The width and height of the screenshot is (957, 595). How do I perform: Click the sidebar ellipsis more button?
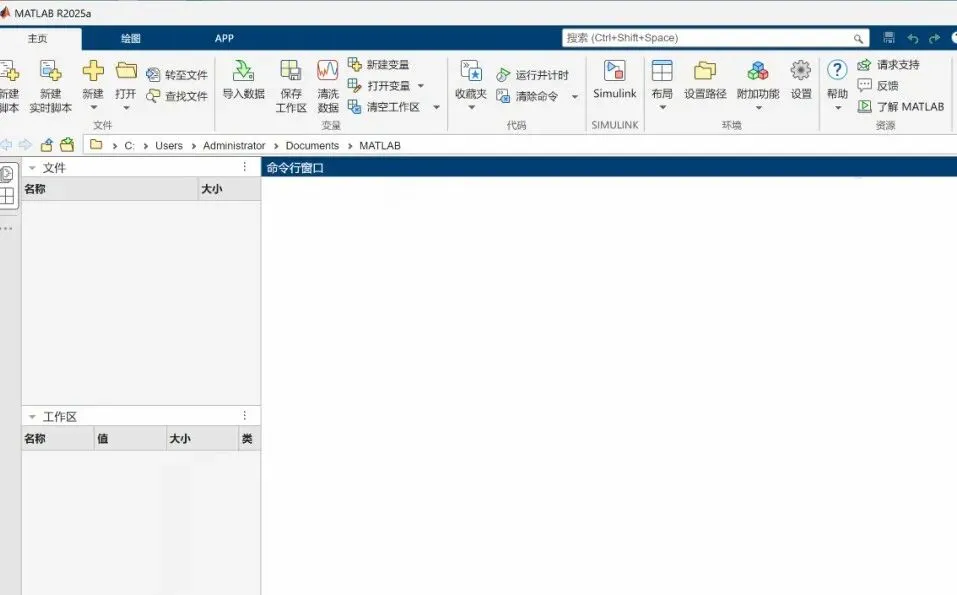coord(7,228)
